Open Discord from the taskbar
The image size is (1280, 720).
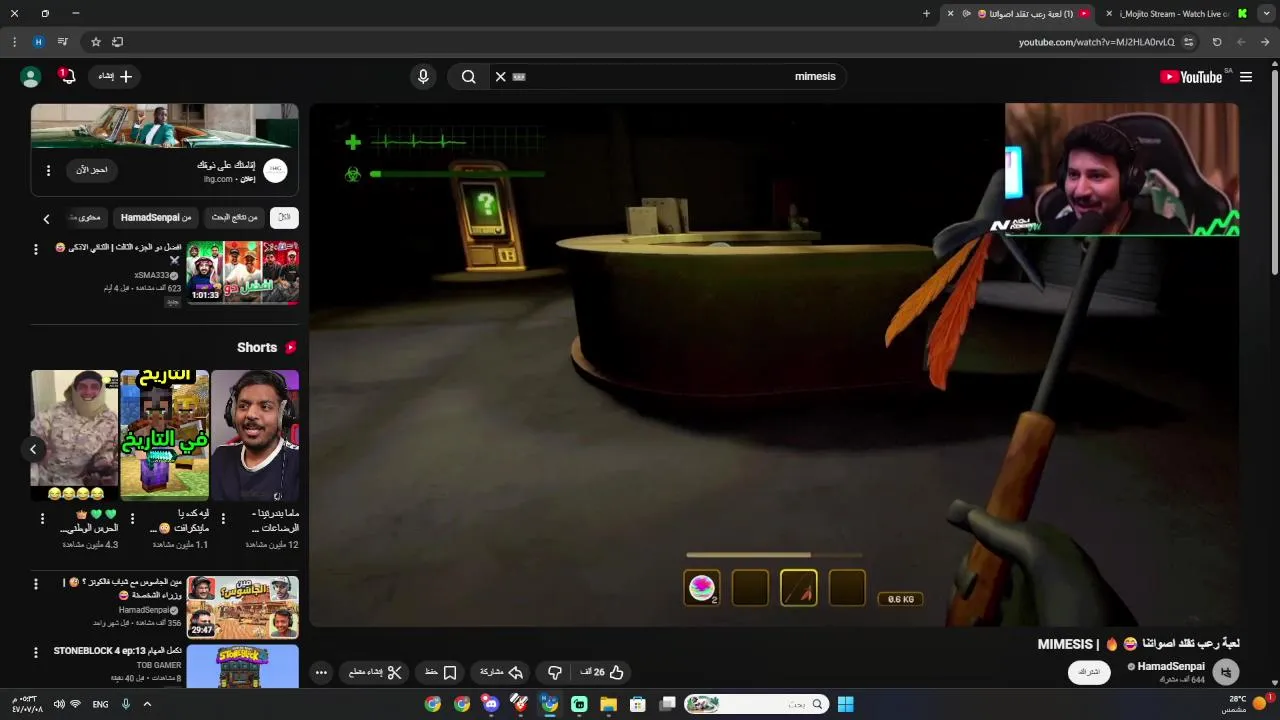(491, 704)
